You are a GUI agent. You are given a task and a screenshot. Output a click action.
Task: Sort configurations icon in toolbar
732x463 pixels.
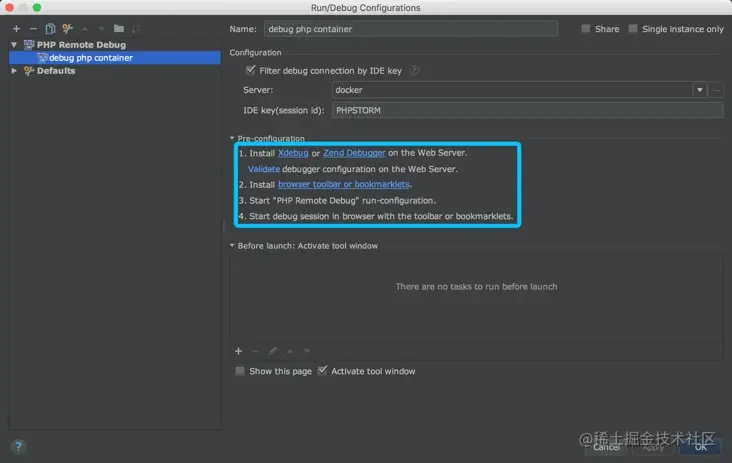point(136,29)
